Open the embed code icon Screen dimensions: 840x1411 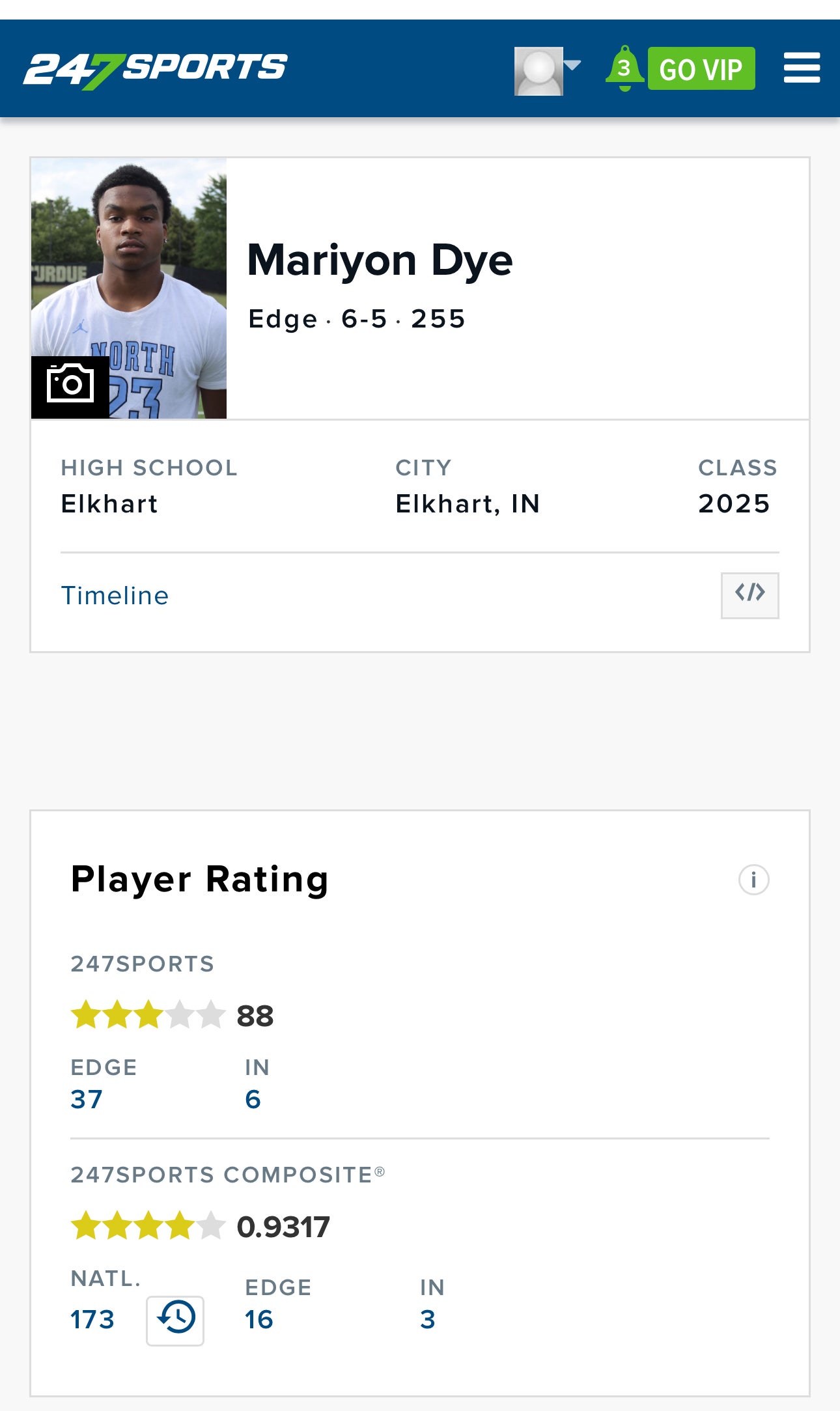pos(749,595)
